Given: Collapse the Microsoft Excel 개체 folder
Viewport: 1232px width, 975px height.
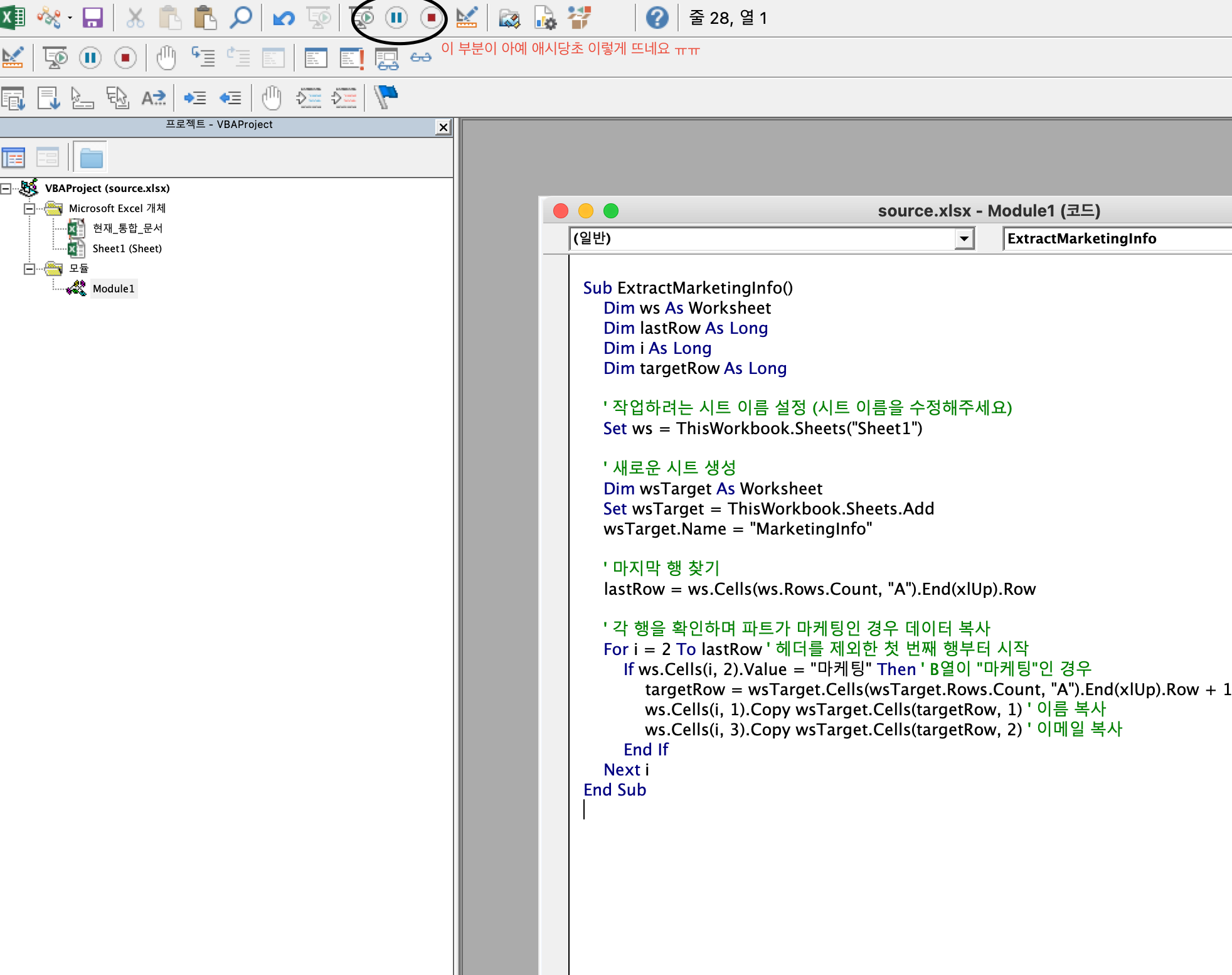Looking at the screenshot, I should pos(29,208).
